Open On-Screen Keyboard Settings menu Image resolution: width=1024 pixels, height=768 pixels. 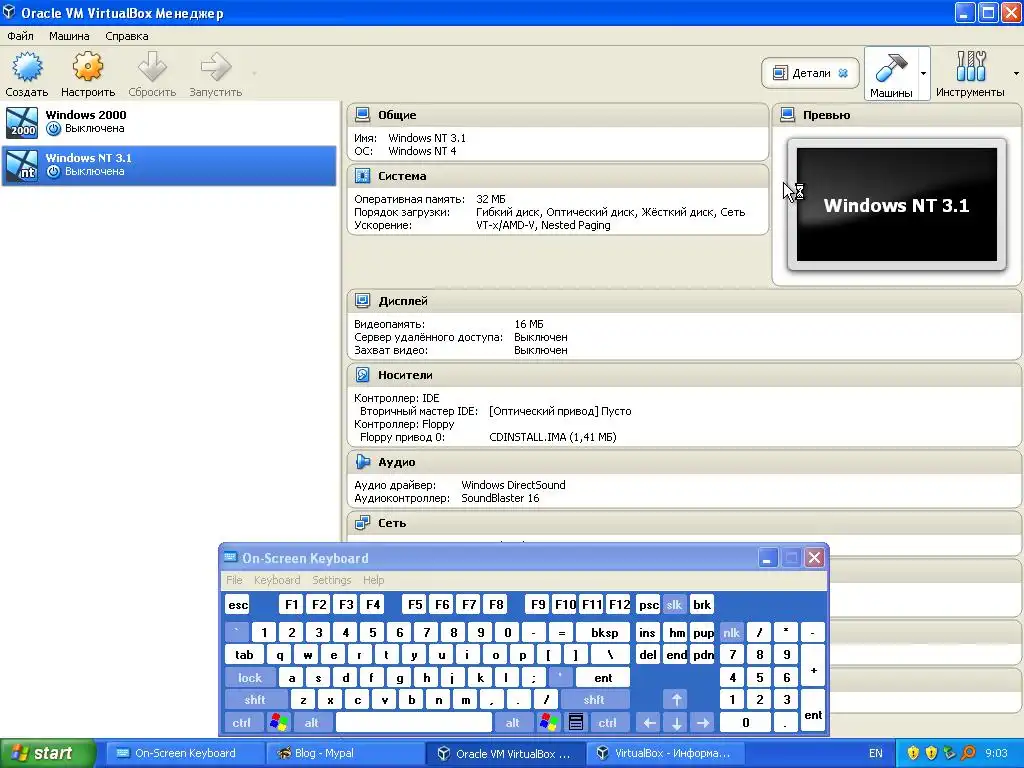332,580
